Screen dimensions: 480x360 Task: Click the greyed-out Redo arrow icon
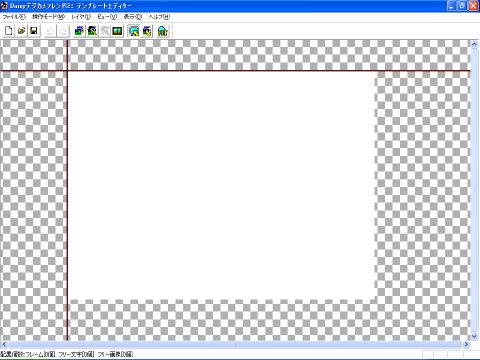tap(63, 31)
